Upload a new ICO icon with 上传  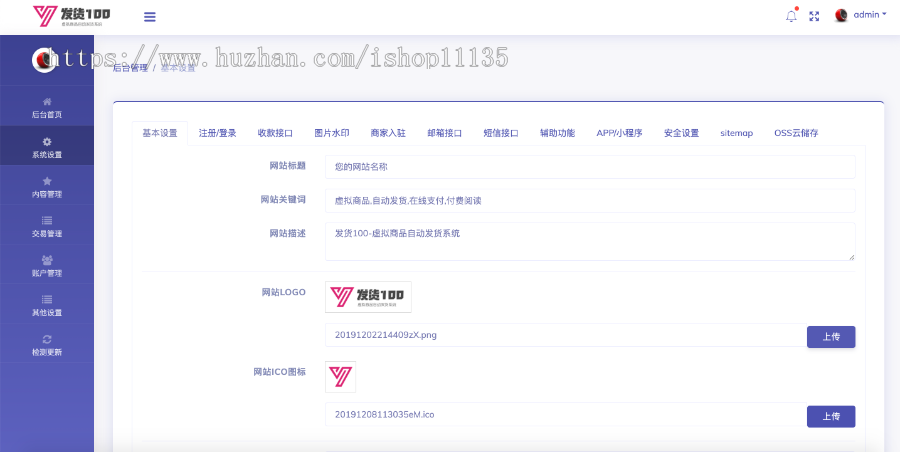pyautogui.click(x=831, y=417)
